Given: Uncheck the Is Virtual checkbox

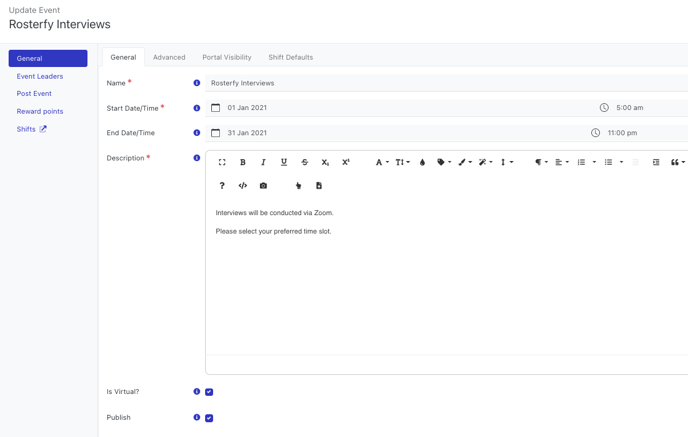Looking at the screenshot, I should coord(209,392).
